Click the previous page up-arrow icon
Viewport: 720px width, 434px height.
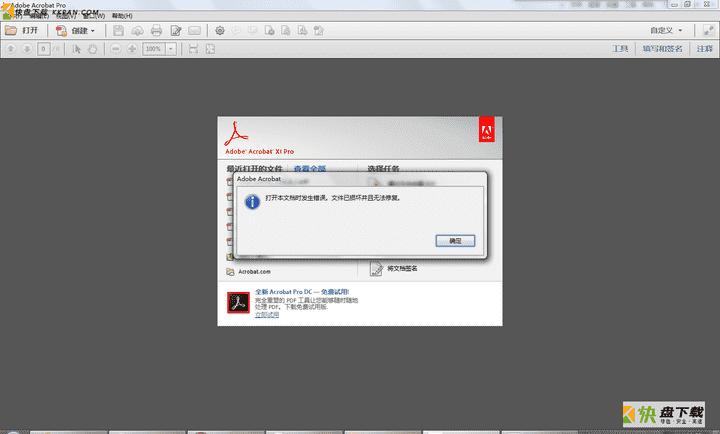coord(11,49)
